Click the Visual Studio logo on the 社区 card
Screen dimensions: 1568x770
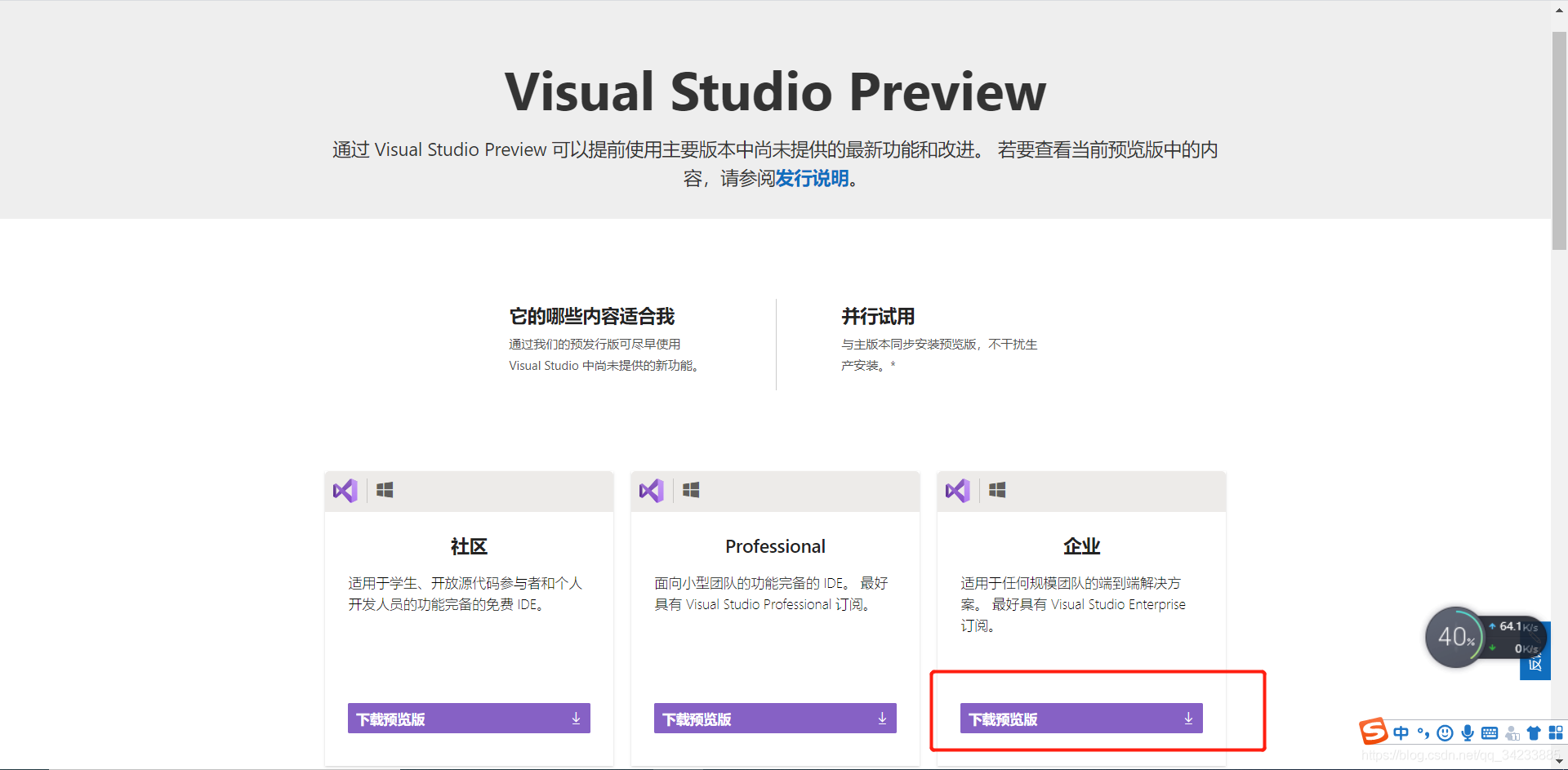345,491
